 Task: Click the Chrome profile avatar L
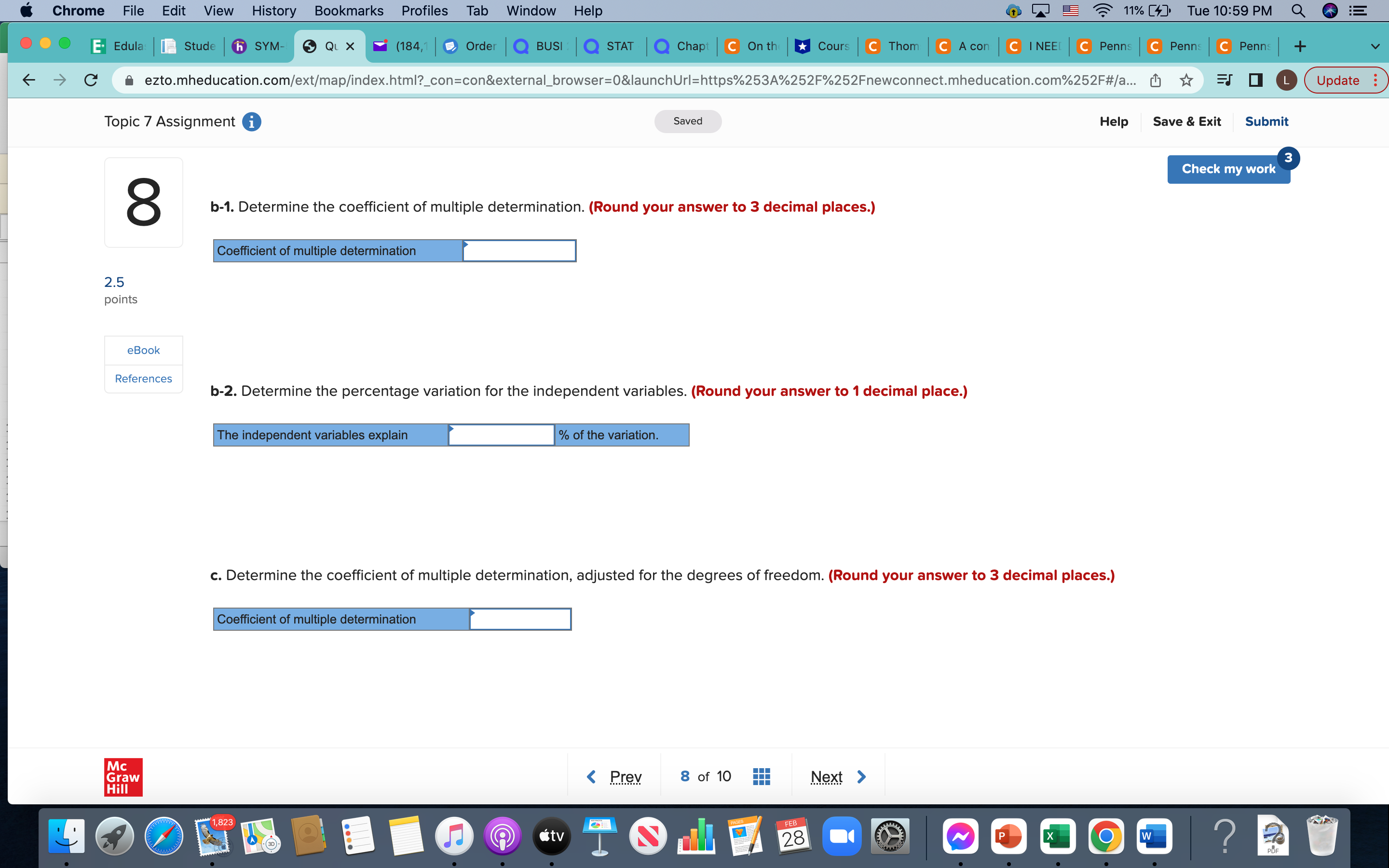pyautogui.click(x=1286, y=80)
